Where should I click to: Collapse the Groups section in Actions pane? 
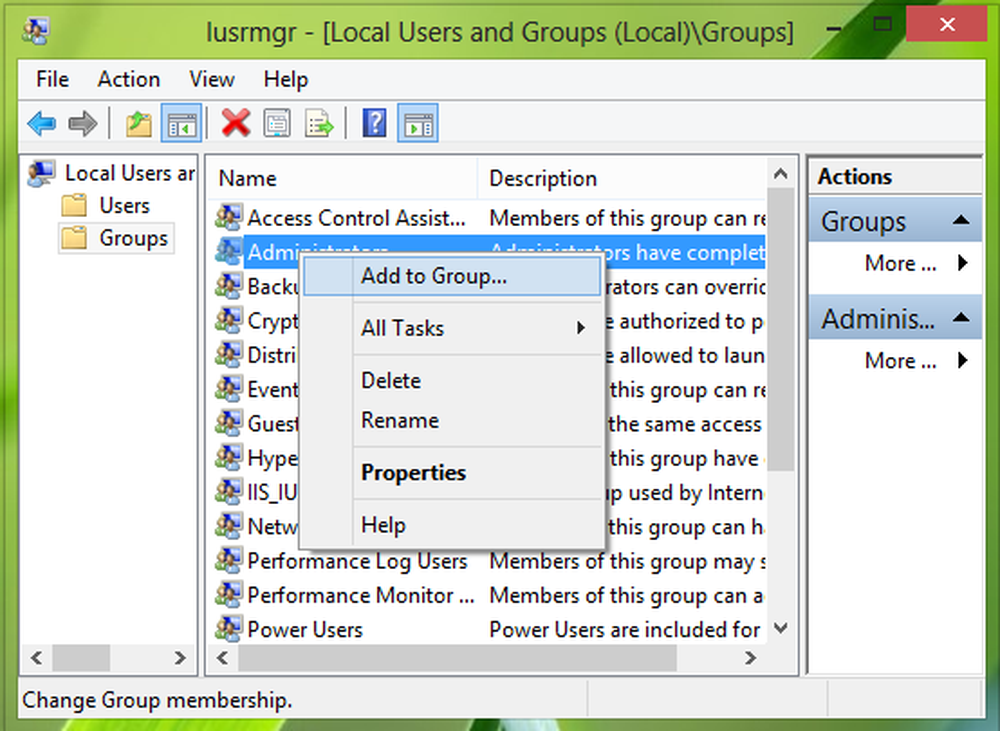[959, 221]
